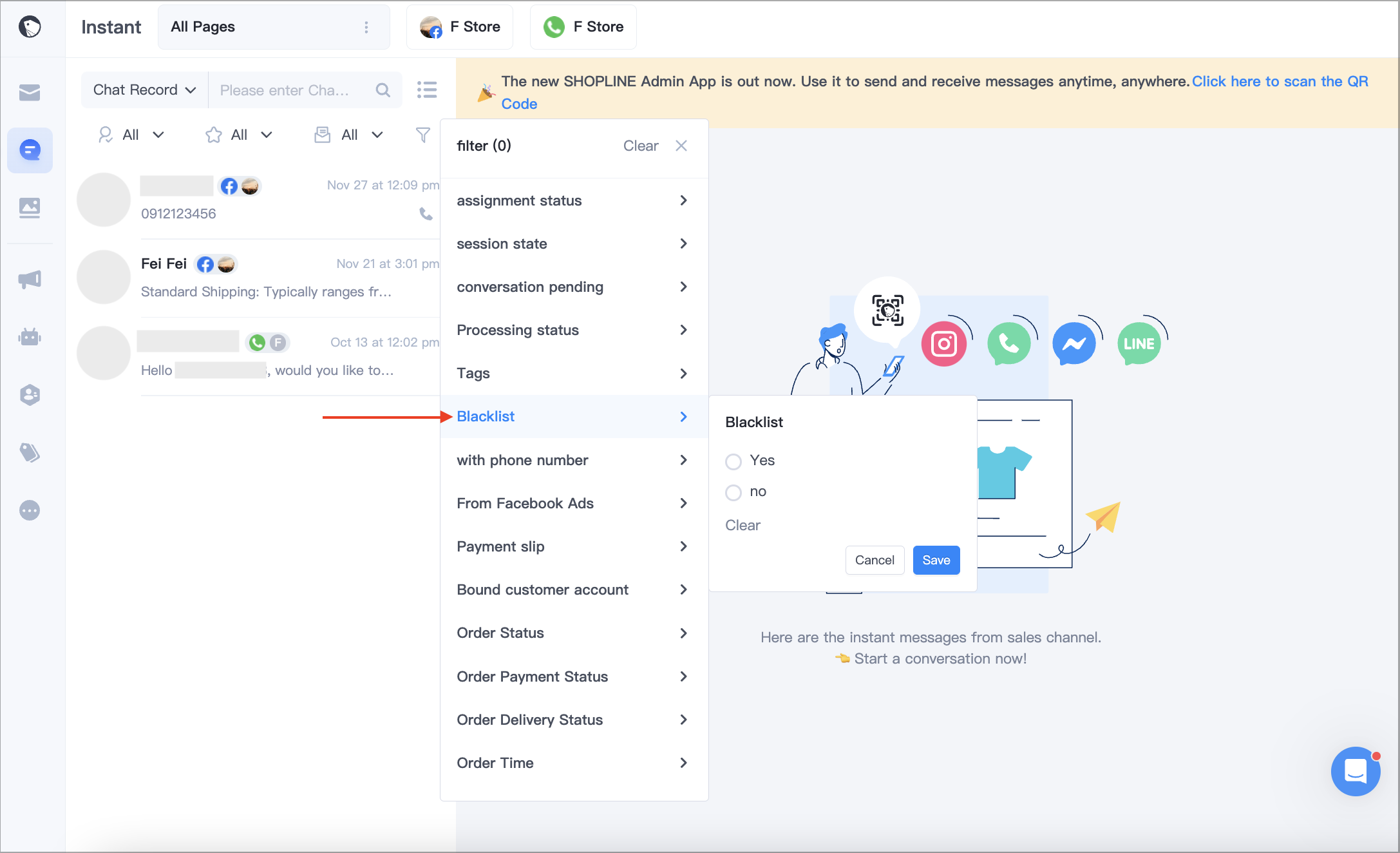Open the more options ellipsis sidebar icon

[30, 511]
